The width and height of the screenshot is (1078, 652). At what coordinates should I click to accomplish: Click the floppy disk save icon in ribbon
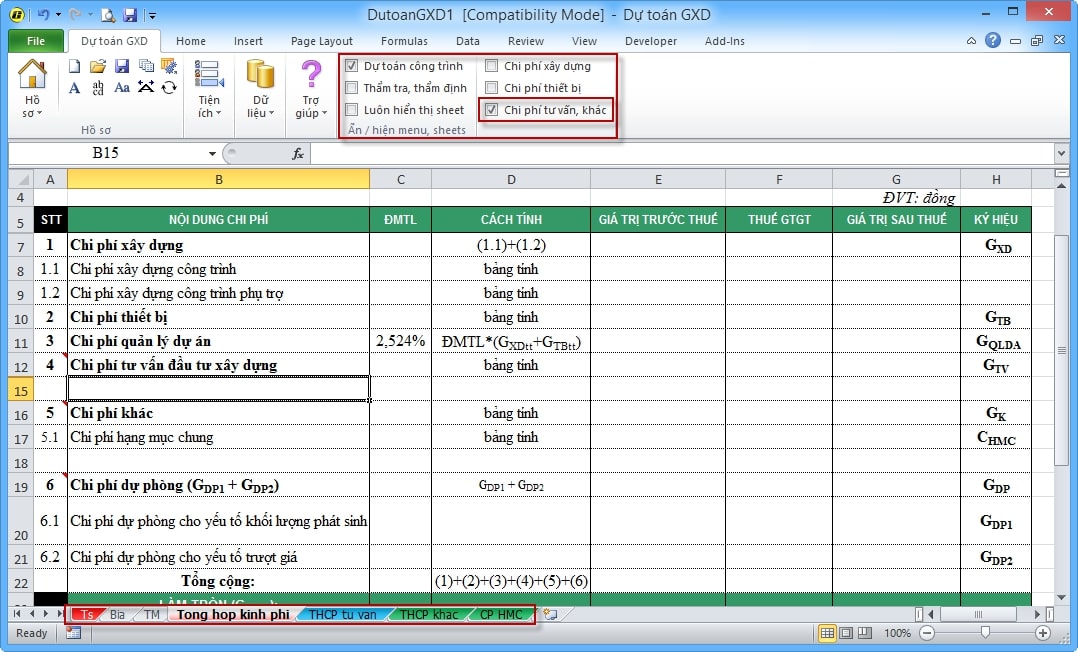pyautogui.click(x=121, y=66)
